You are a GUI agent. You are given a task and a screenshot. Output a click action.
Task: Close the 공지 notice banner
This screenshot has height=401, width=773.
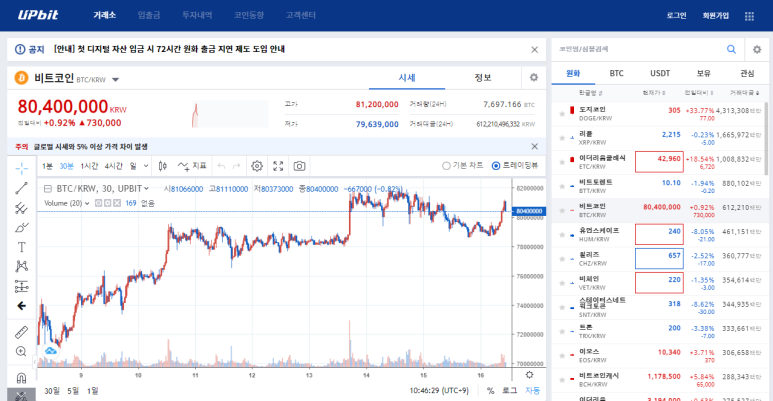tap(534, 49)
